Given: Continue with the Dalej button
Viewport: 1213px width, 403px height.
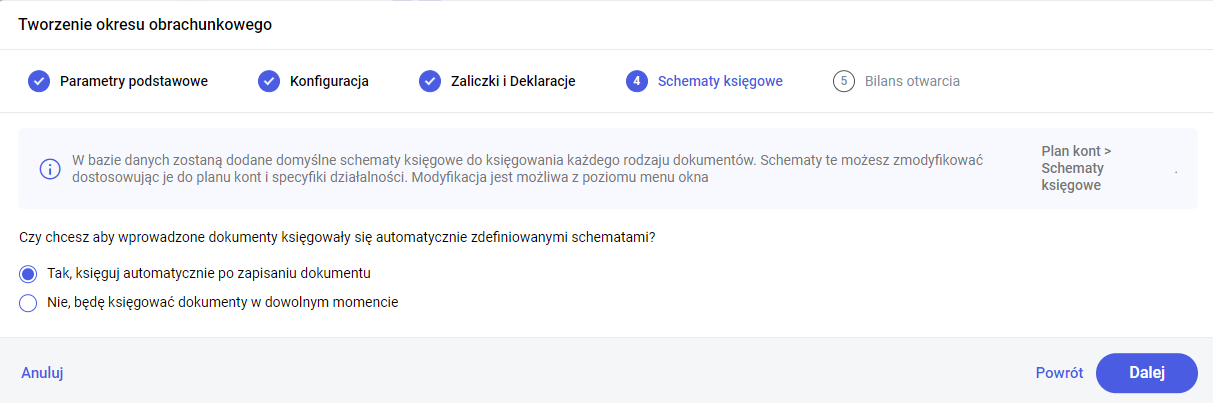Looking at the screenshot, I should (1146, 373).
